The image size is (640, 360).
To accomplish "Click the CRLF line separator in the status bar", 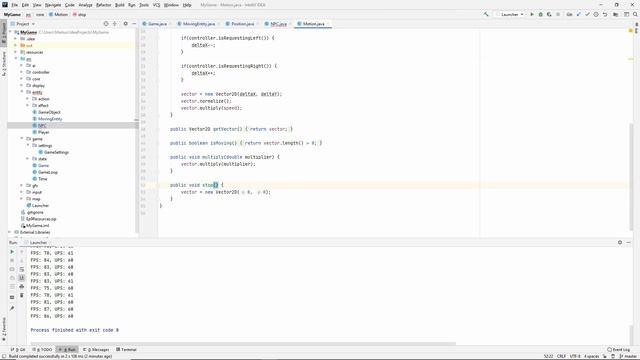I will tap(561, 356).
